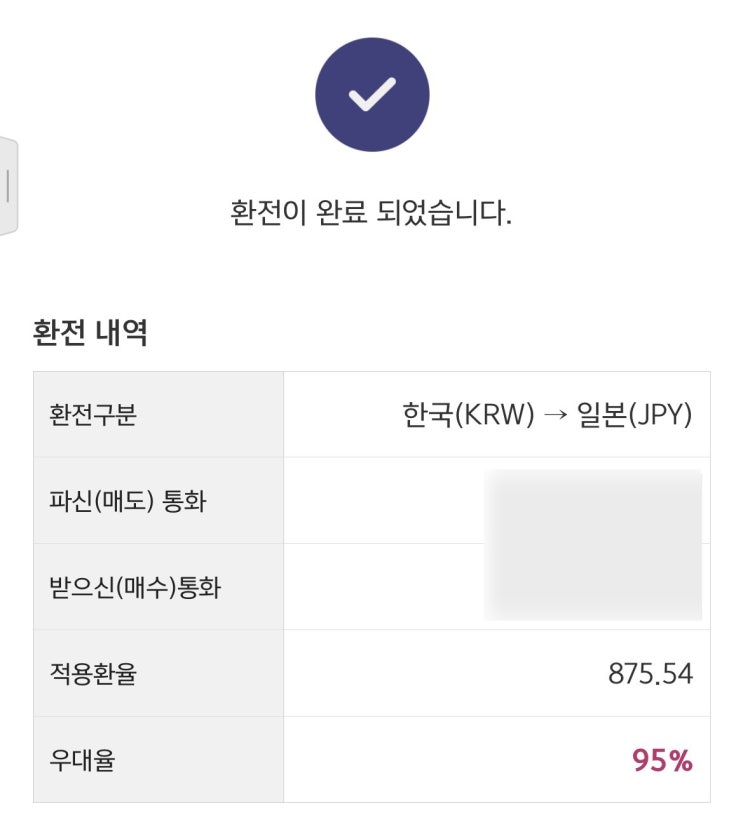743x815 pixels.
Task: Select the 95% preferential rate value
Action: (662, 761)
